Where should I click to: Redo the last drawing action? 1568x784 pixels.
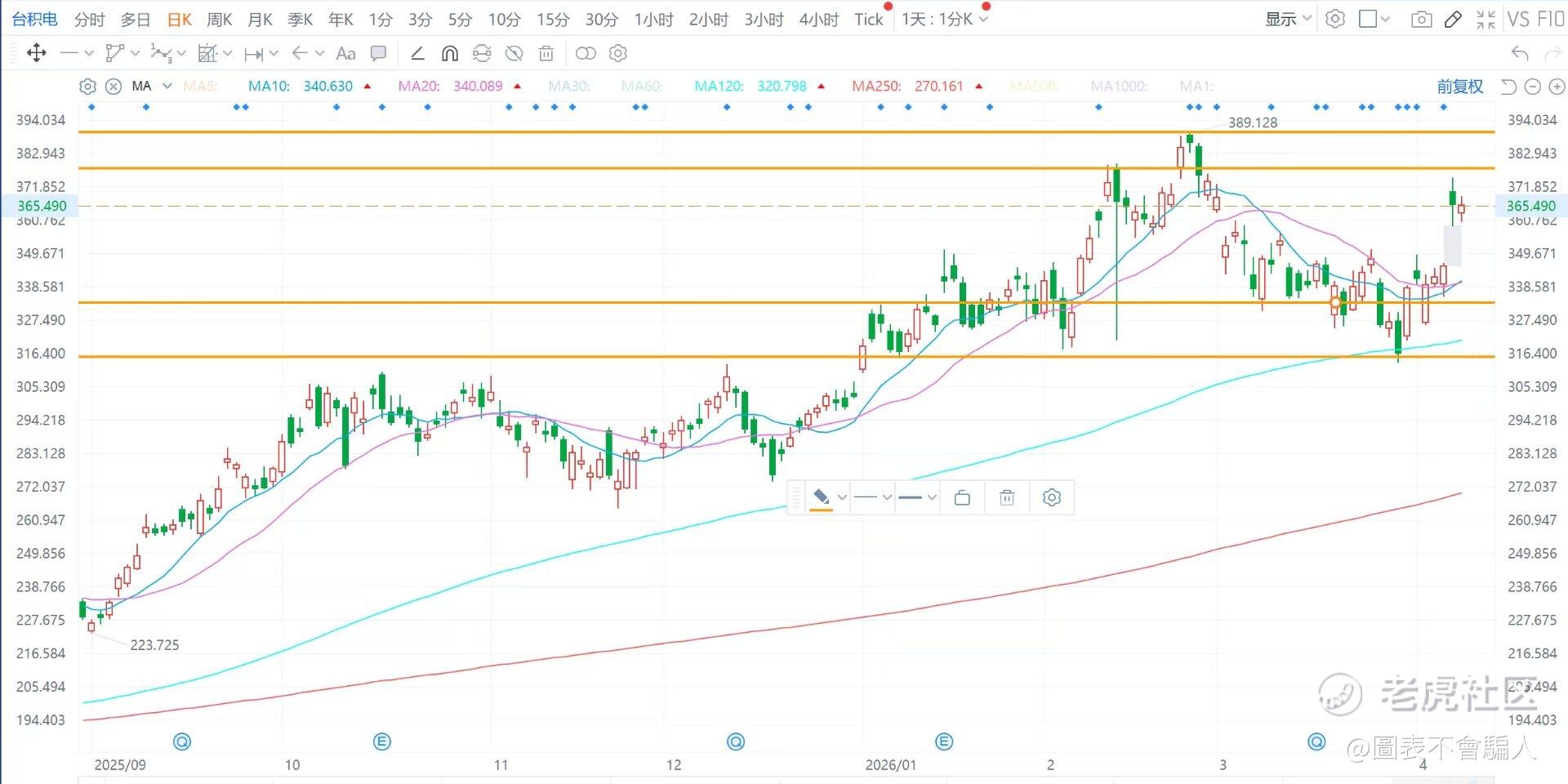(x=1552, y=54)
